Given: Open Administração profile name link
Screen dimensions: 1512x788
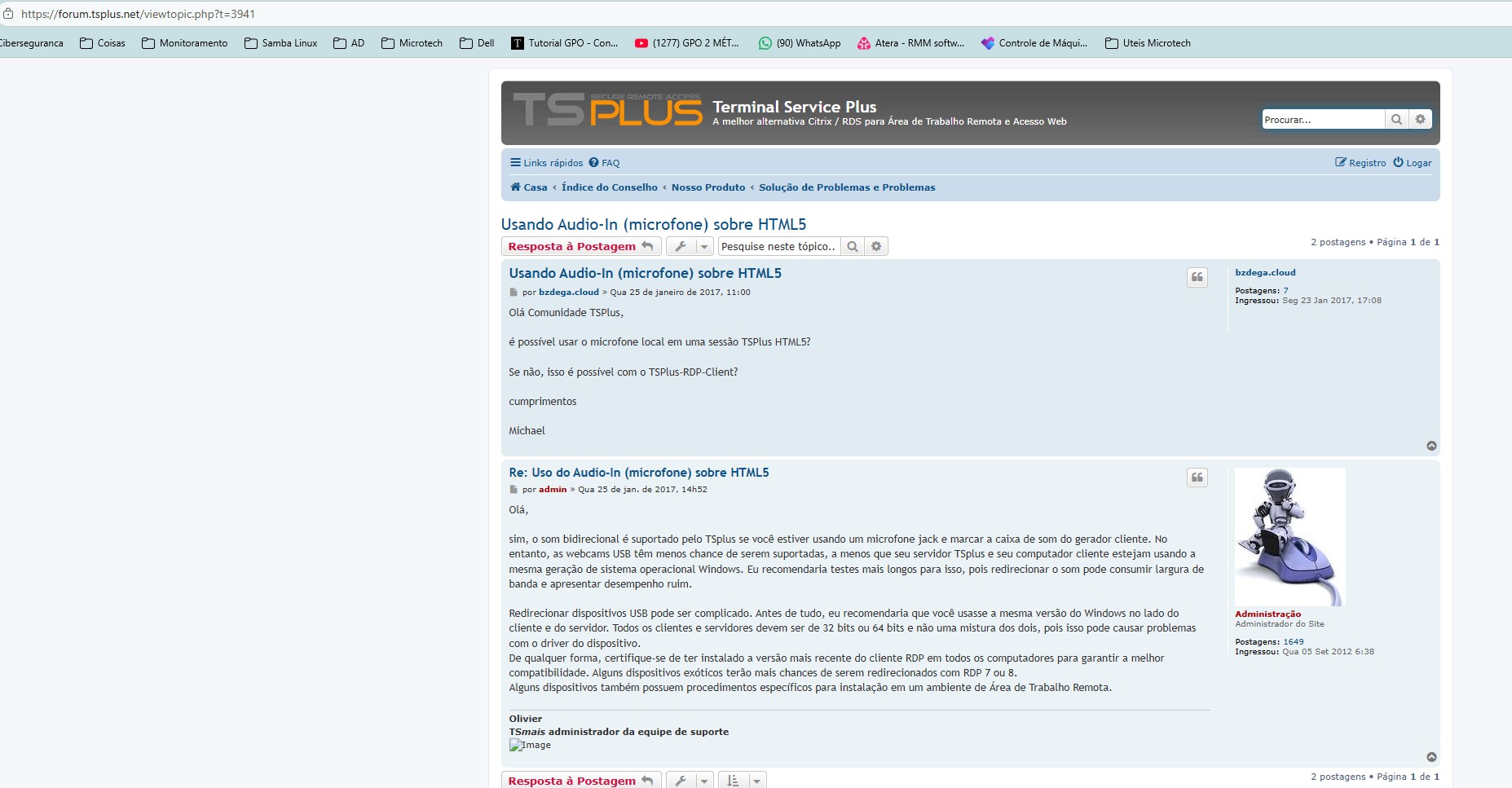Looking at the screenshot, I should 1268,614.
